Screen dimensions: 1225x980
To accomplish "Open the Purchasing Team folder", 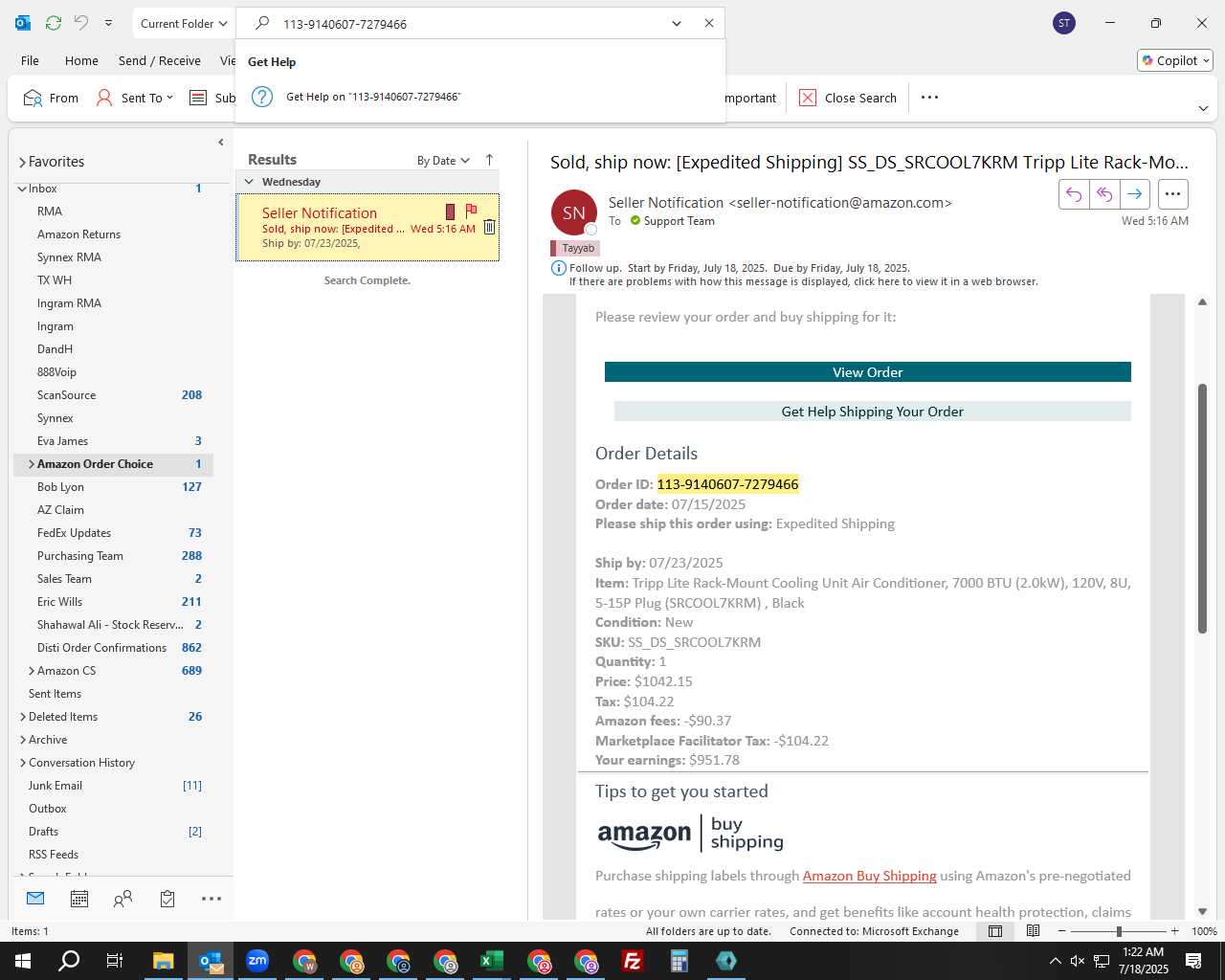I will (79, 556).
